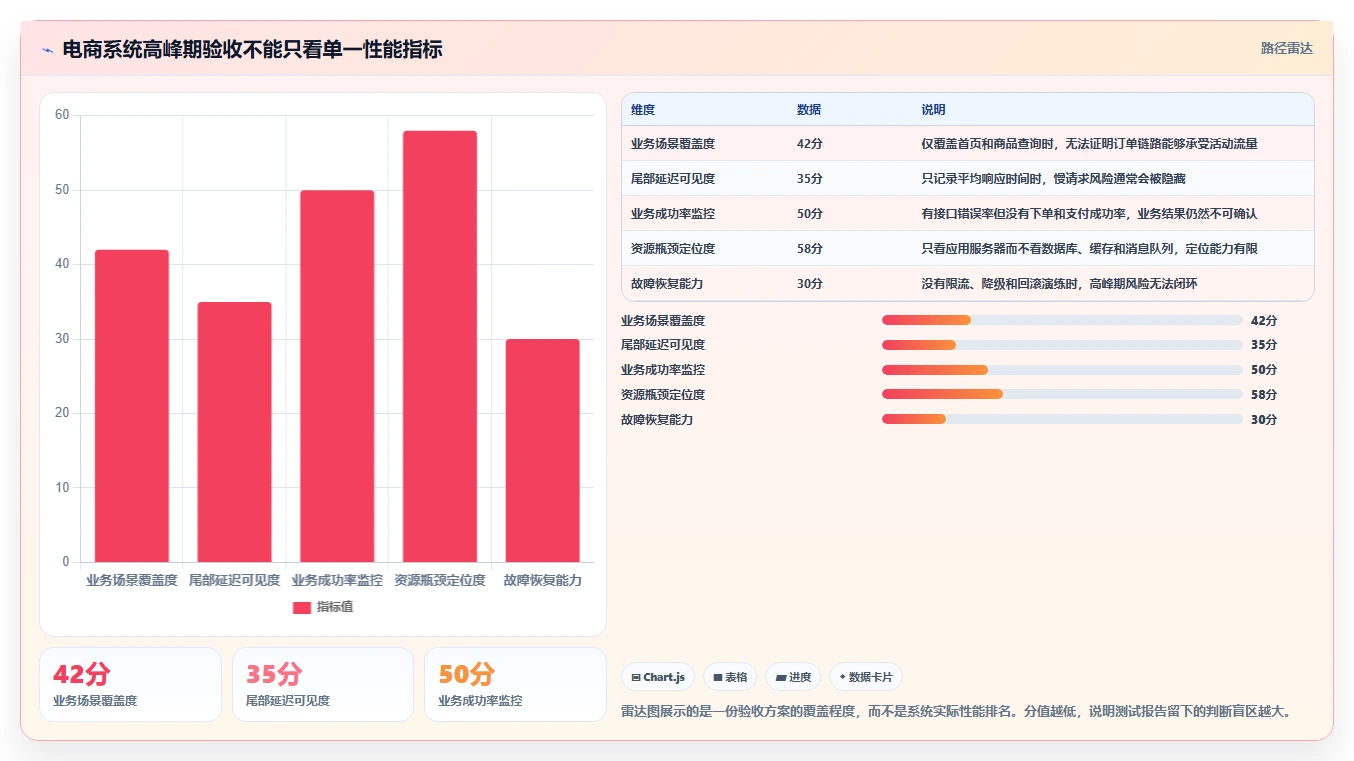Click the 说明 column header

[x=933, y=110]
